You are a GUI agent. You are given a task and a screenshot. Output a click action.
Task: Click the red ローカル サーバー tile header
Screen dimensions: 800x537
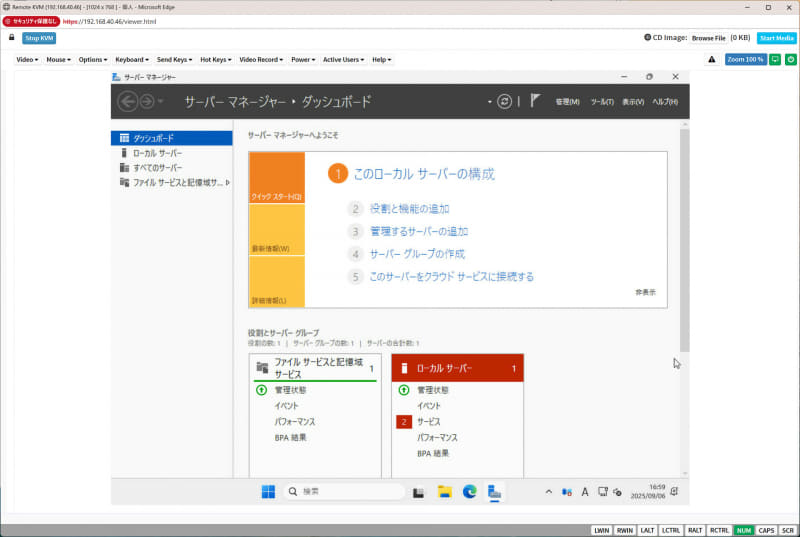coord(458,368)
